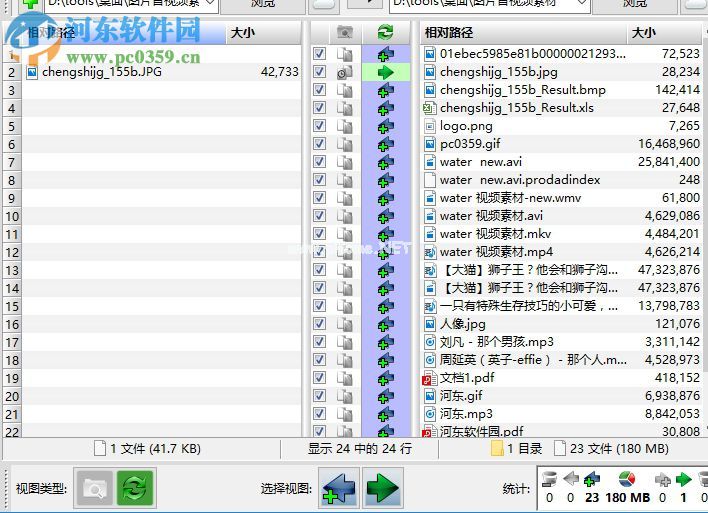Image resolution: width=708 pixels, height=513 pixels.
Task: Select right file water new.avi.prodadindex
Action: [x=520, y=180]
